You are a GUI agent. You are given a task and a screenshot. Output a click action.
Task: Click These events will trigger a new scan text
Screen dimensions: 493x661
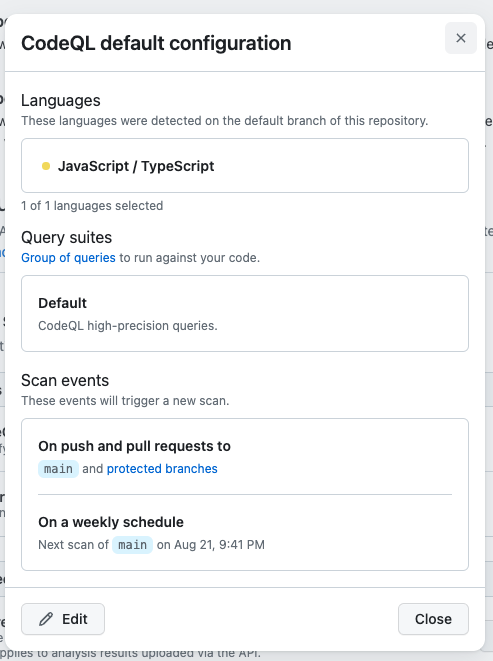(x=125, y=400)
